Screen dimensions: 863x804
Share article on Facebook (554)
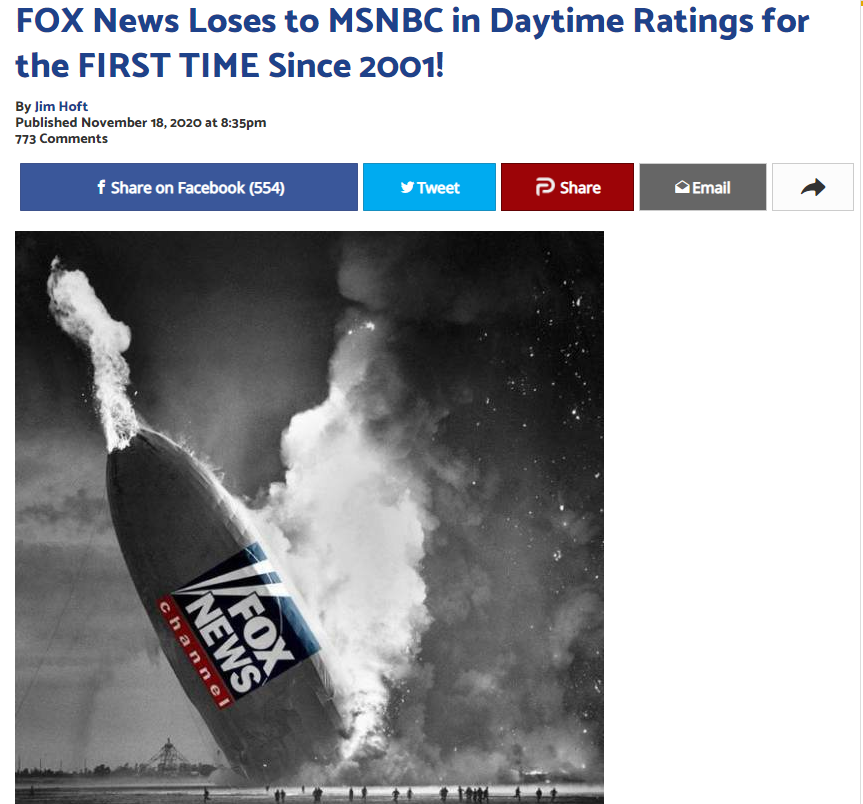tap(189, 187)
